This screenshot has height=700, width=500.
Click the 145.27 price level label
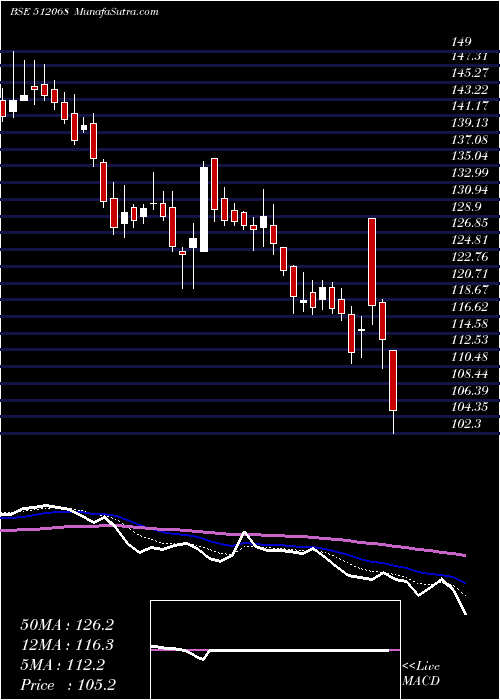[470, 72]
